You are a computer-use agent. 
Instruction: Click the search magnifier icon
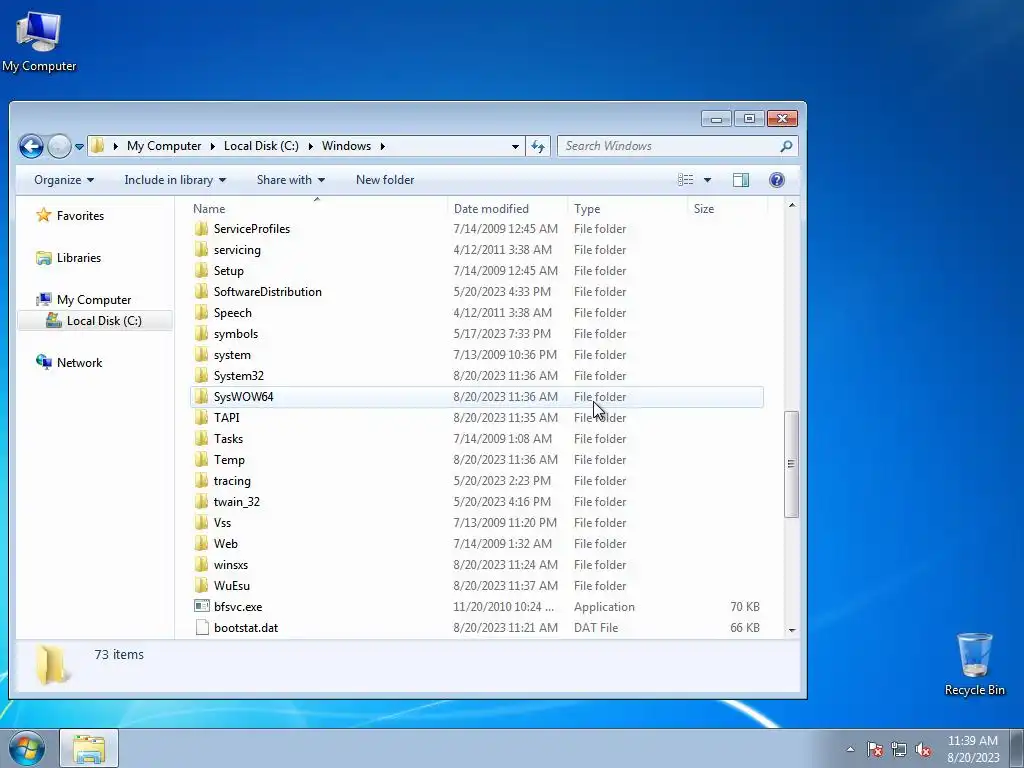[786, 146]
